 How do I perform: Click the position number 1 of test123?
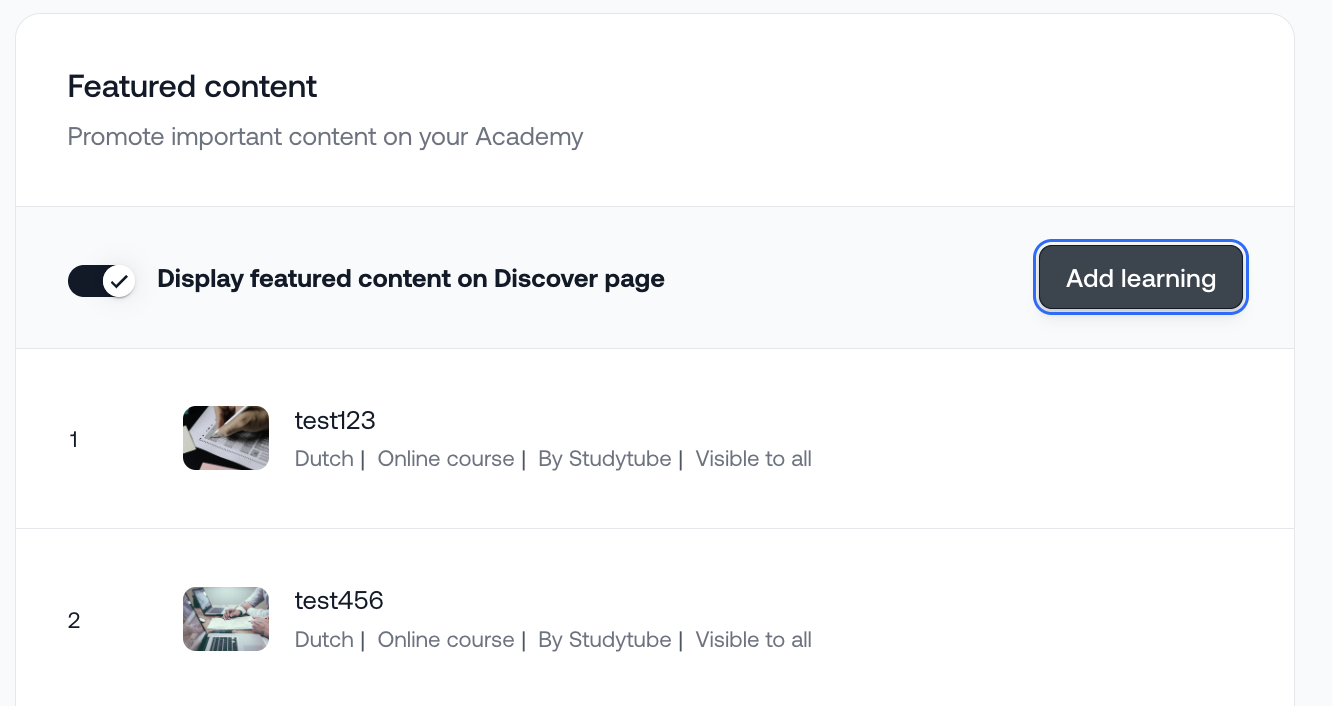[73, 439]
